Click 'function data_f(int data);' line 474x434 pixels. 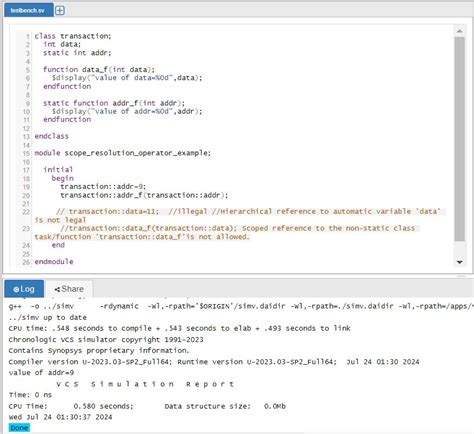click(x=99, y=69)
